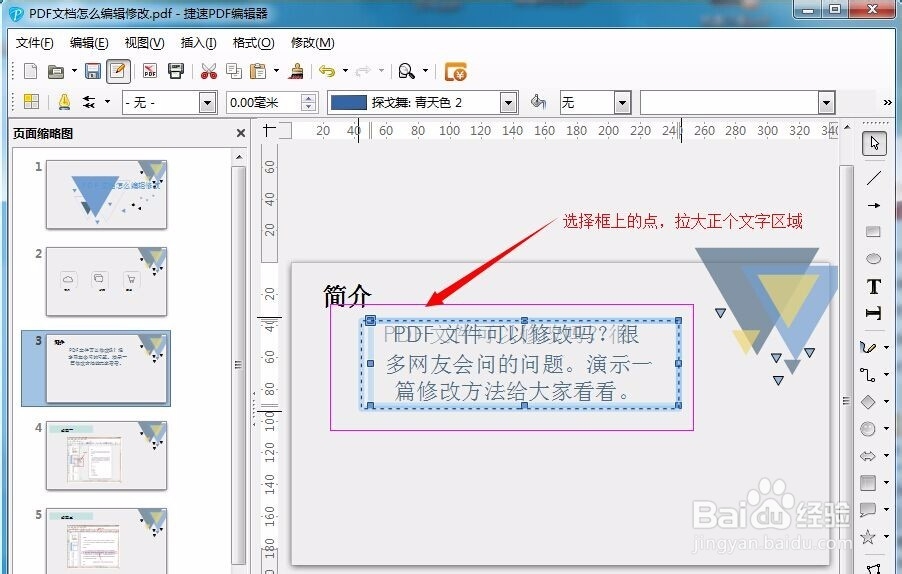Image resolution: width=902 pixels, height=574 pixels.
Task: Open the arrow style dropdown arrow
Action: (107, 102)
